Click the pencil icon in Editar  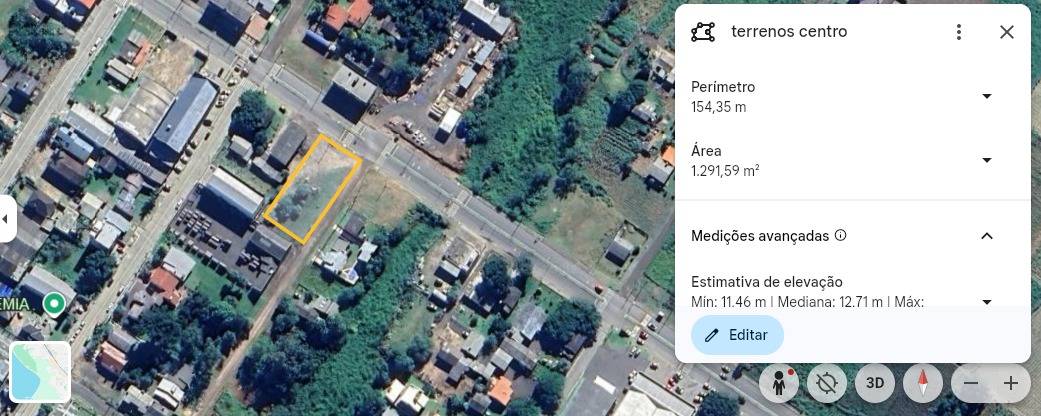pos(712,335)
